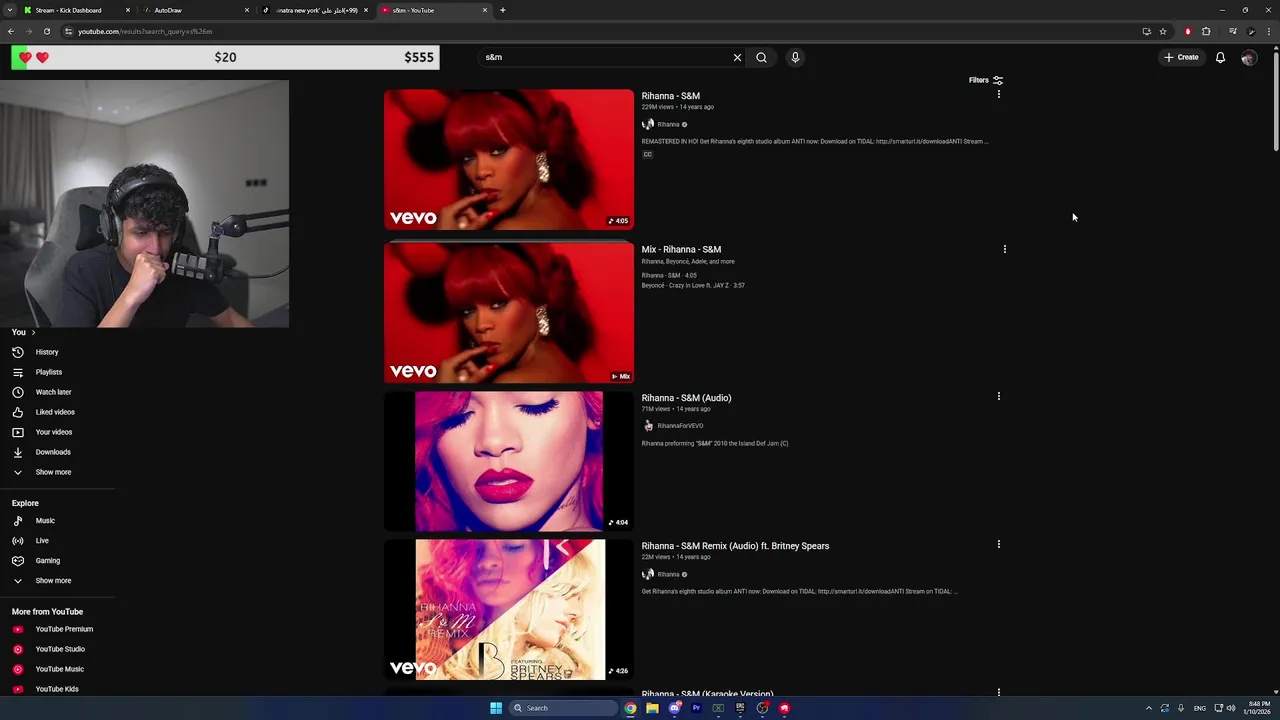Switch to Stream - Kick Dashboard tab

click(68, 10)
